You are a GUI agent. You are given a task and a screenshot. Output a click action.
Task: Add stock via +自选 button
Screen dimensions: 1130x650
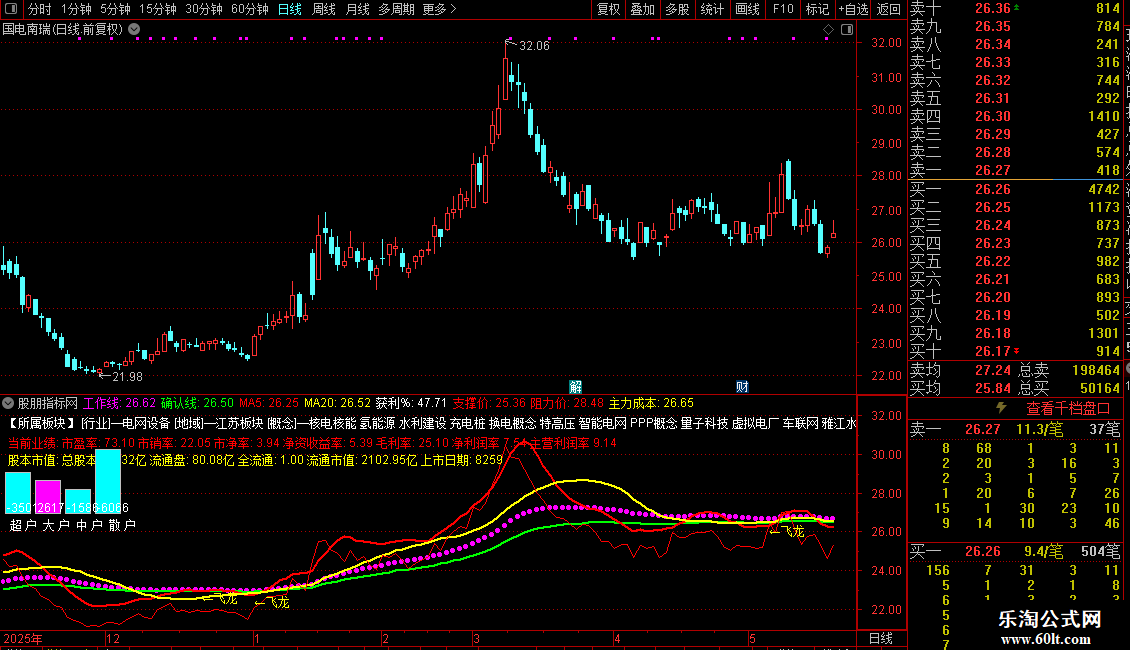tap(853, 9)
